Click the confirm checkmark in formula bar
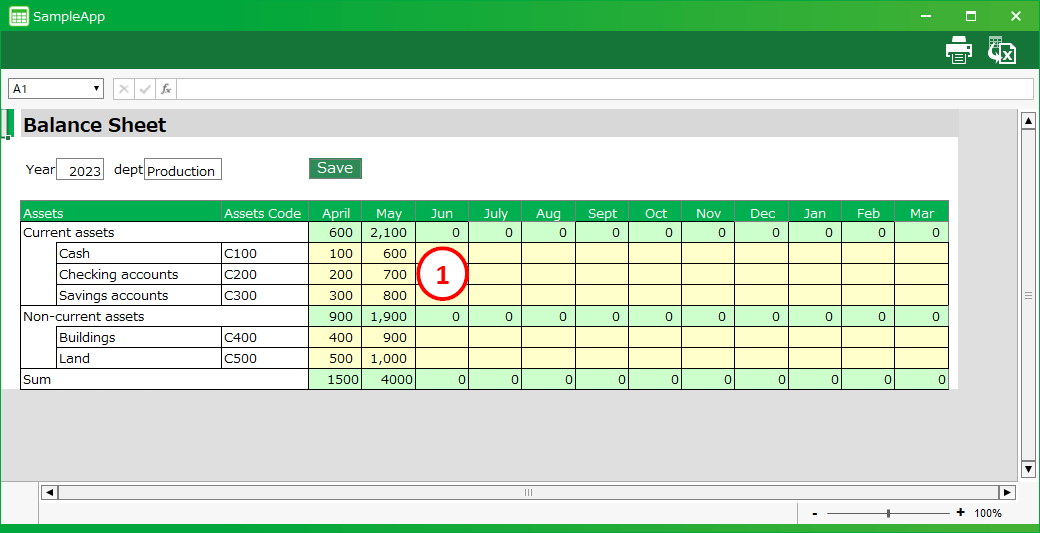 (145, 89)
